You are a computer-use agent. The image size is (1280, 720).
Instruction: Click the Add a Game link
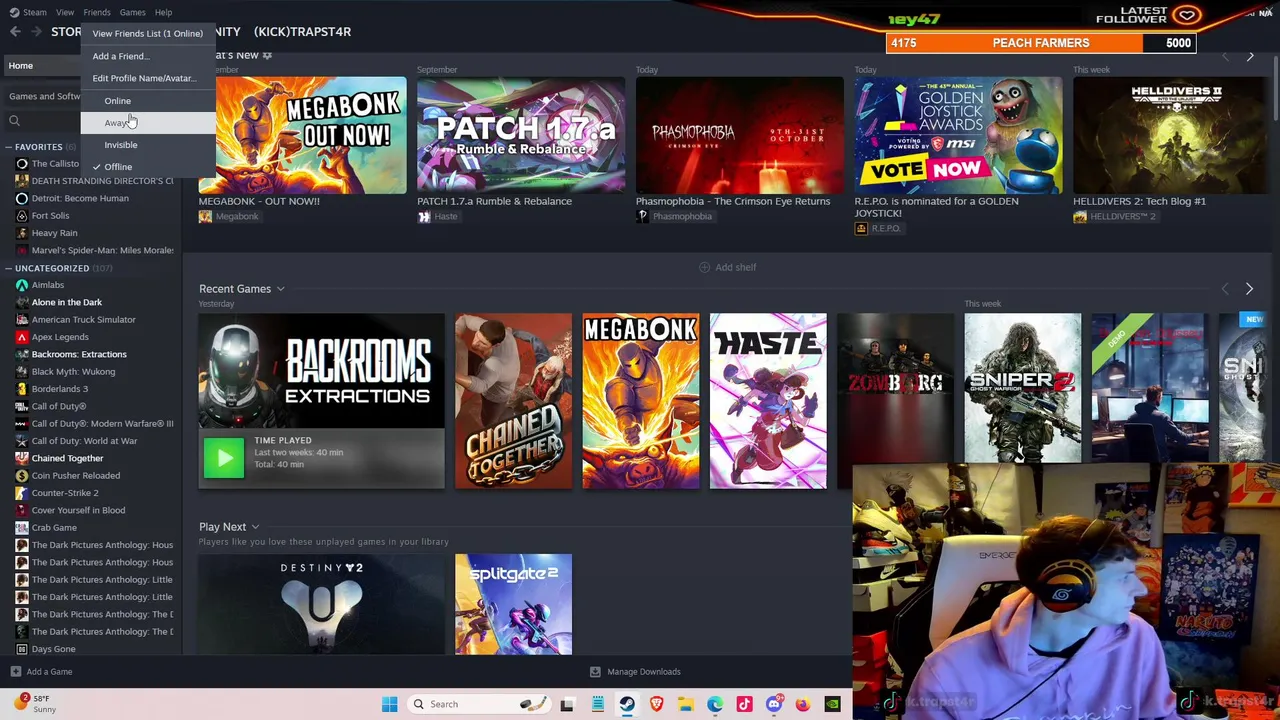click(x=49, y=672)
